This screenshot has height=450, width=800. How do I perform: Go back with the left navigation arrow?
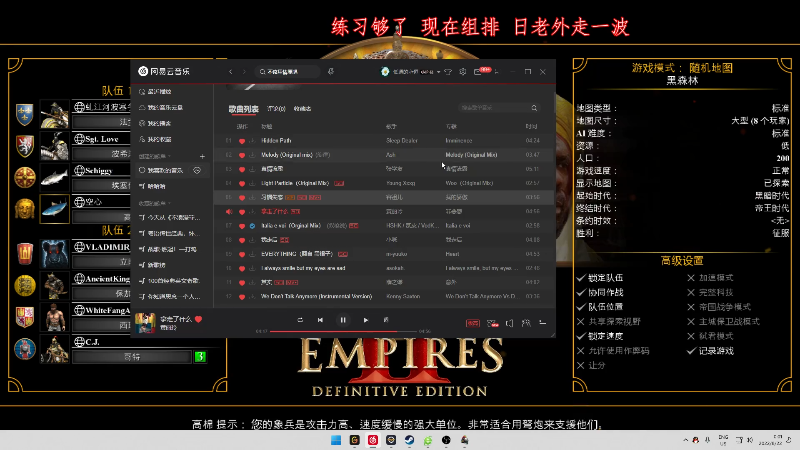coord(231,72)
